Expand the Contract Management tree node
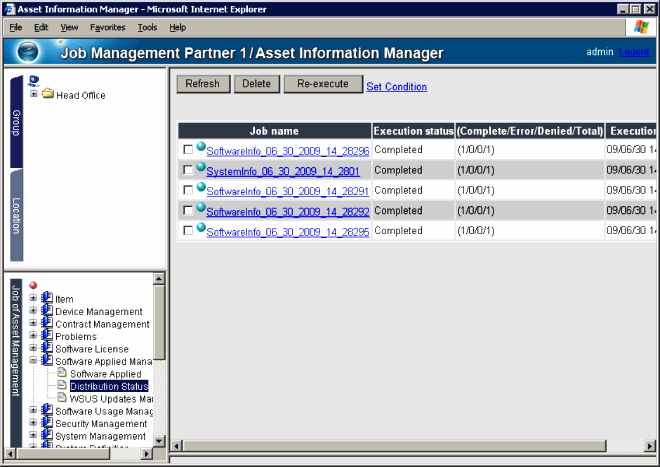The image size is (660, 467). coord(34,324)
